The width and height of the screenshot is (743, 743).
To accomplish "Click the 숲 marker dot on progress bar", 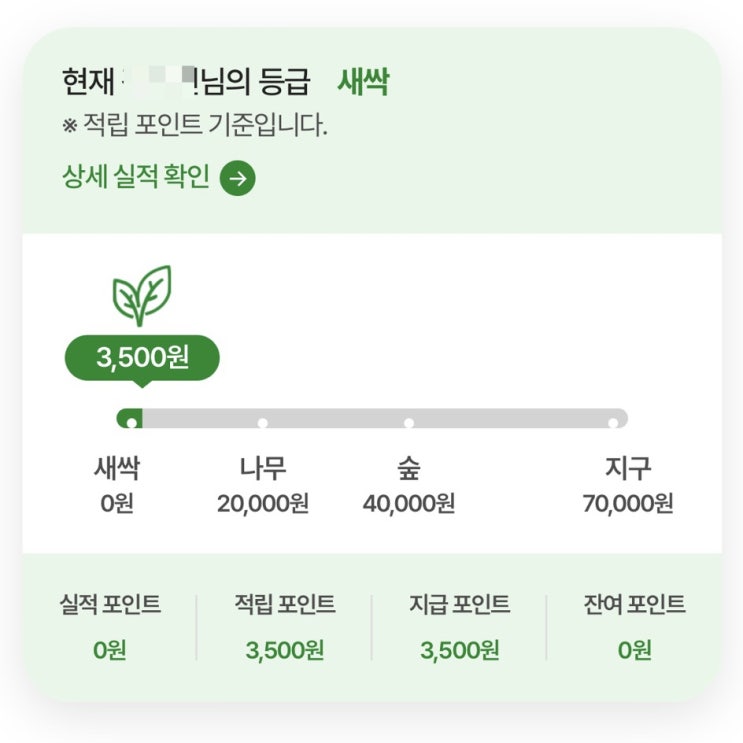I will 409,422.
